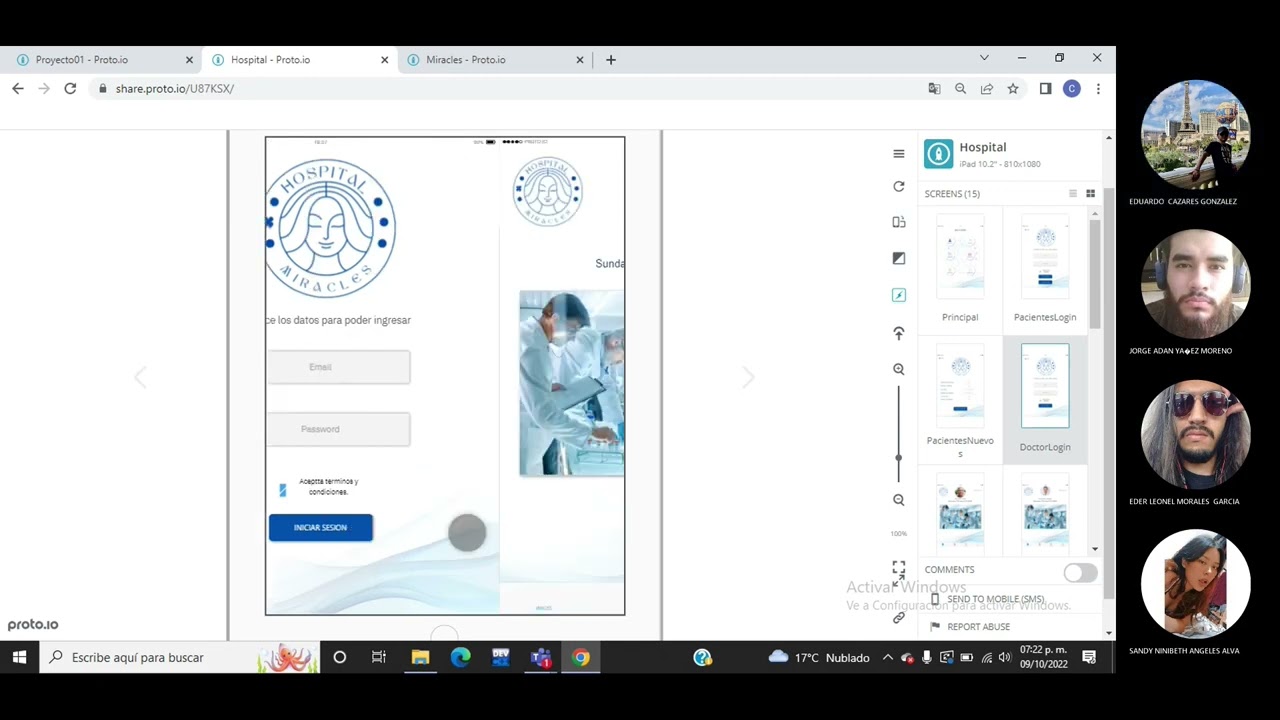Viewport: 1280px width, 720px height.
Task: Open Microsoft Edge from the taskbar
Action: pos(460,657)
